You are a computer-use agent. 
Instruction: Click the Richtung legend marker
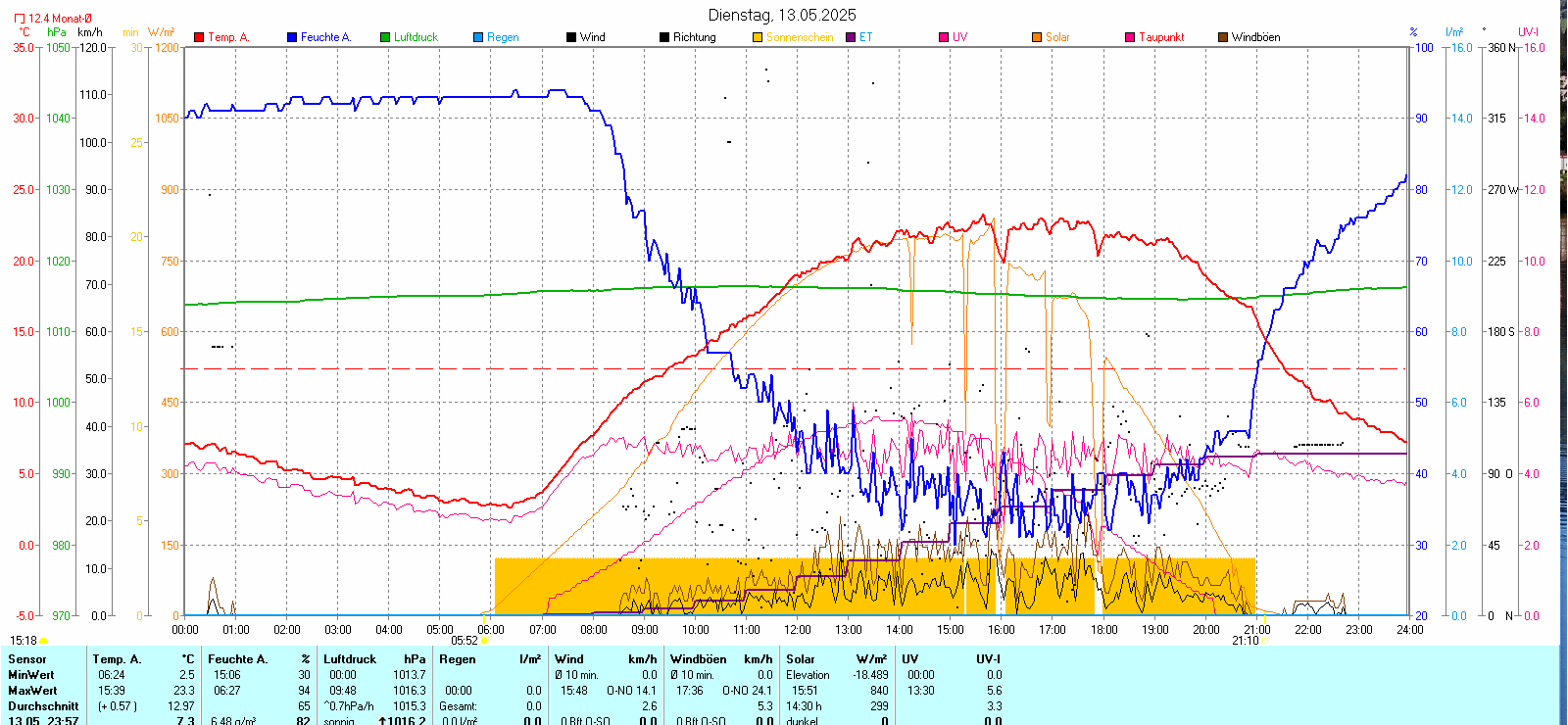664,37
